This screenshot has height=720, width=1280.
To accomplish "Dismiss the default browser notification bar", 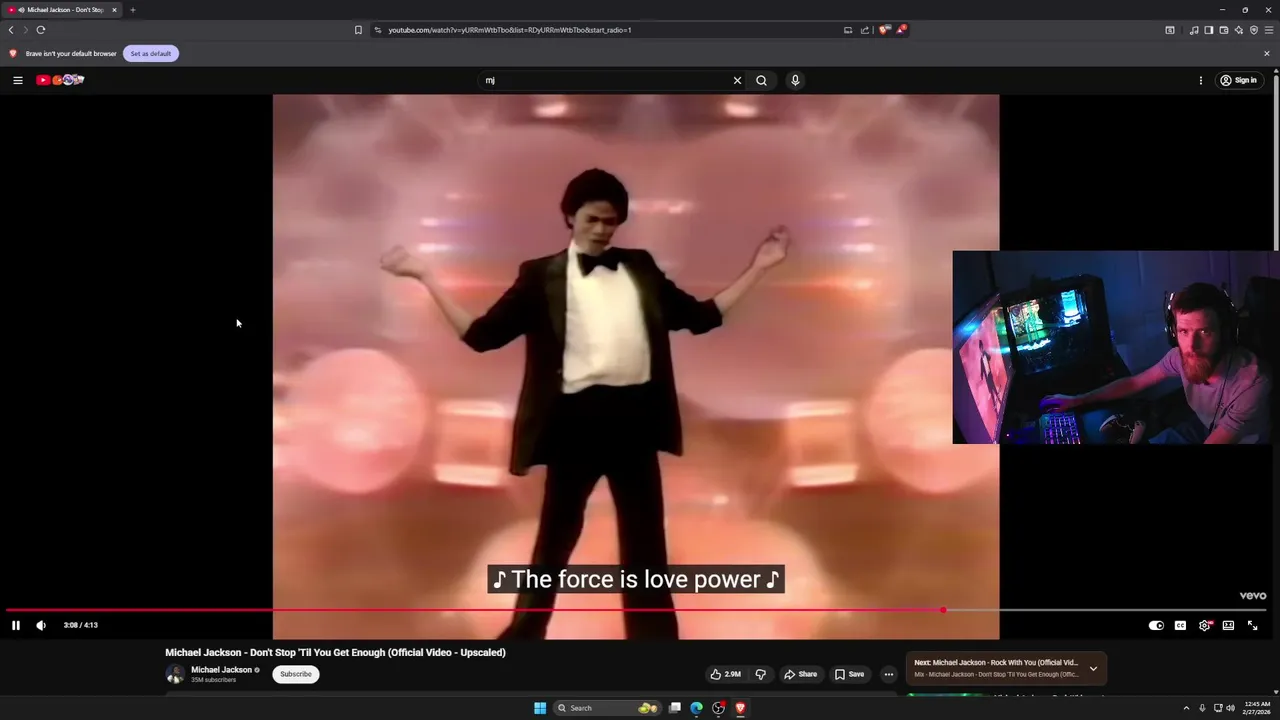I will pos(1267,53).
